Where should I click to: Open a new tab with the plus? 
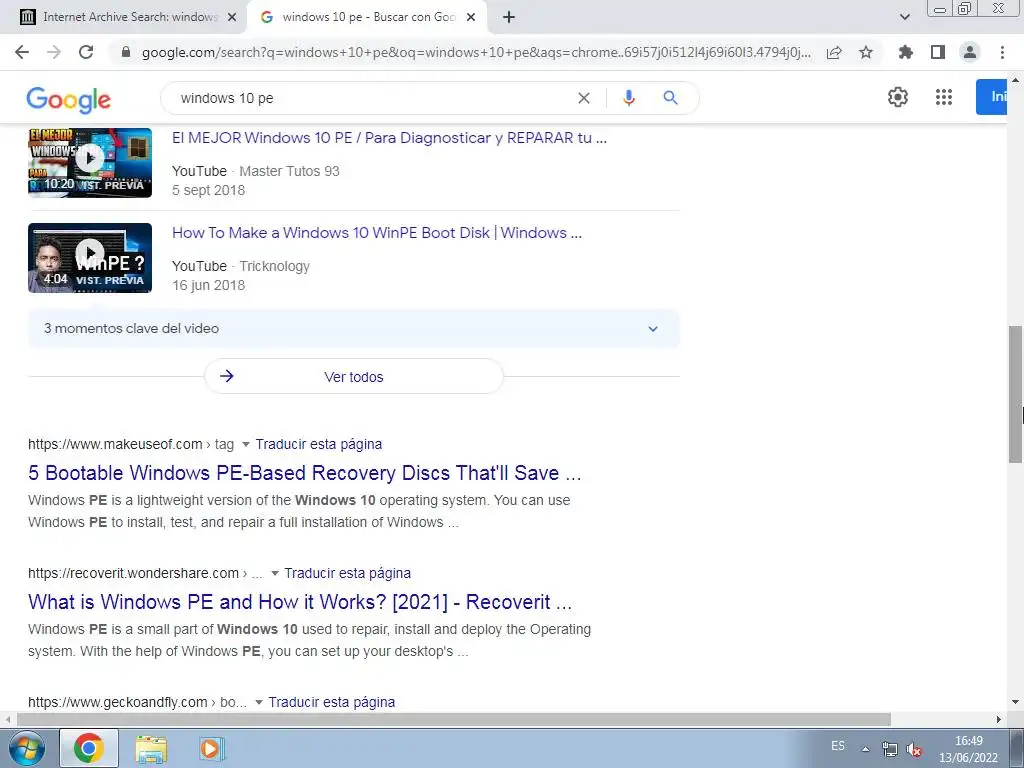[509, 17]
